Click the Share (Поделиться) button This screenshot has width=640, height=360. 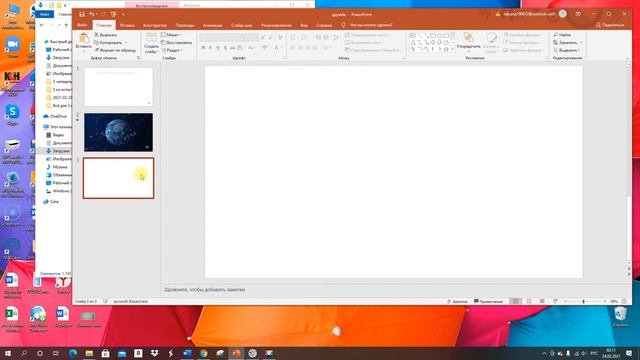pyautogui.click(x=610, y=25)
